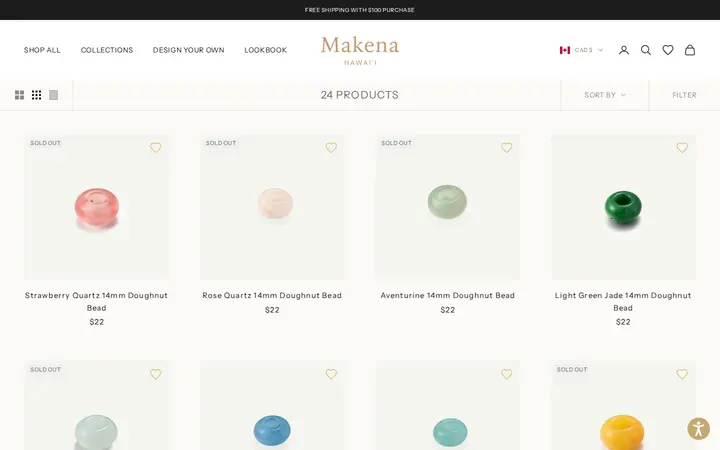Open the Lookbook menu item
This screenshot has height=450, width=720.
coord(265,50)
